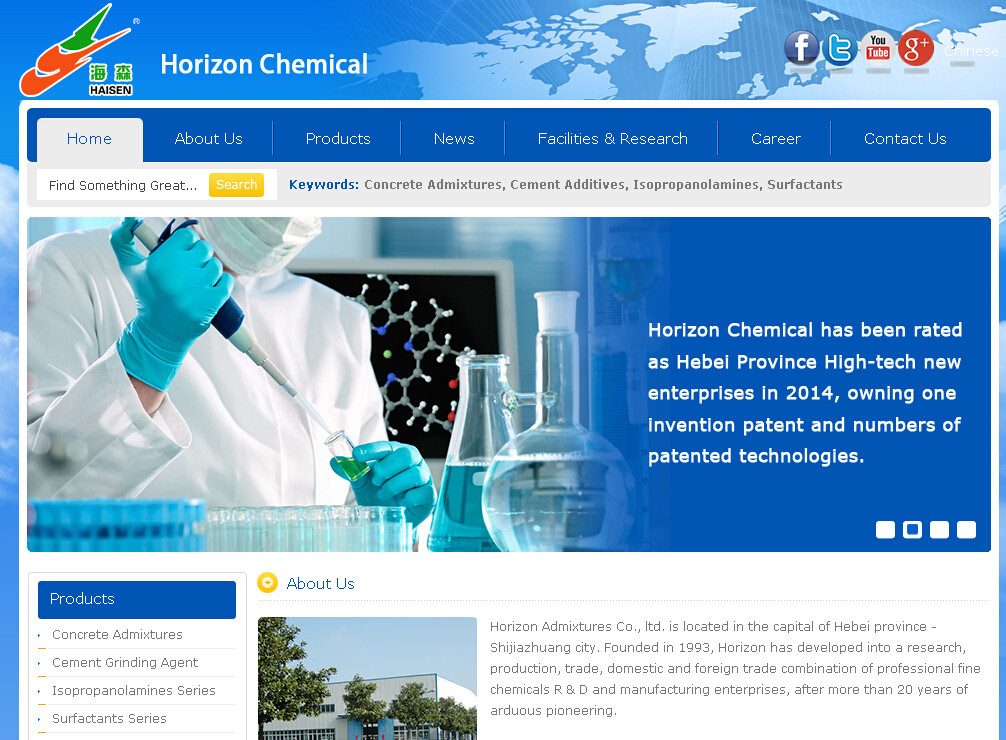The height and width of the screenshot is (740, 1006).
Task: Open Isopropanolamines Series product category
Action: (x=133, y=691)
